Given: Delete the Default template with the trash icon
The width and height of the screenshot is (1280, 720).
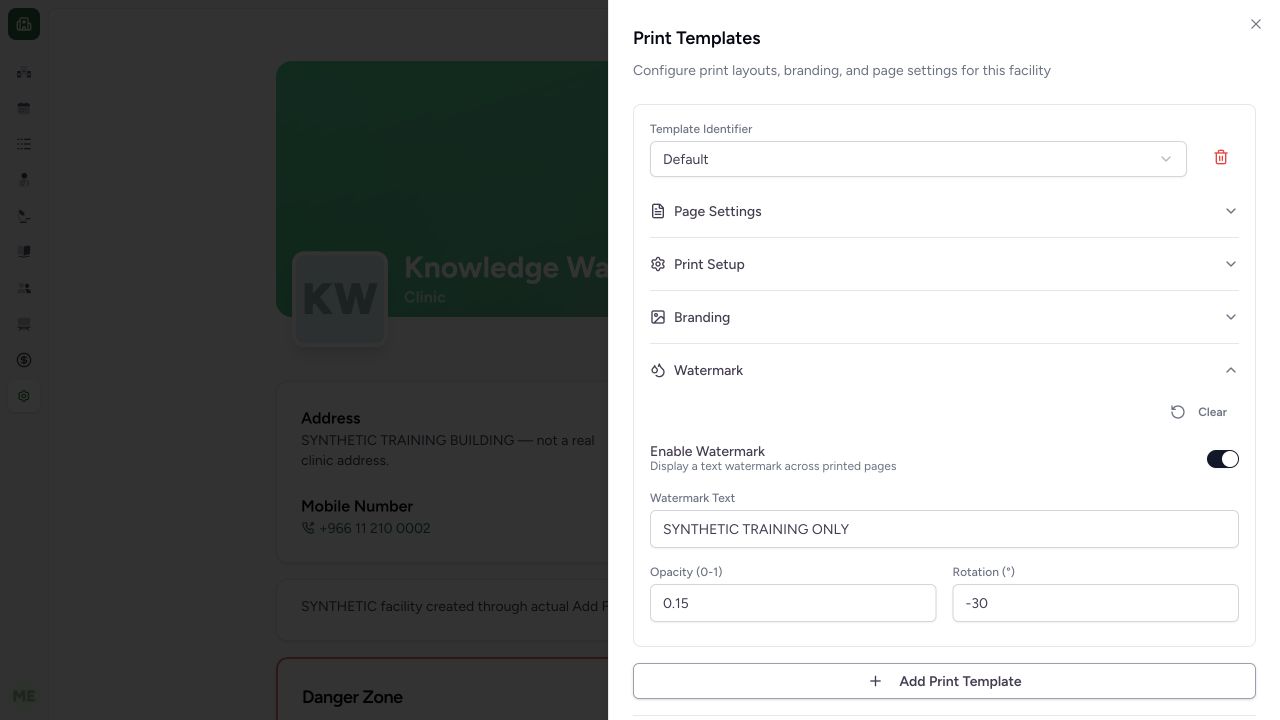Looking at the screenshot, I should coord(1221,158).
